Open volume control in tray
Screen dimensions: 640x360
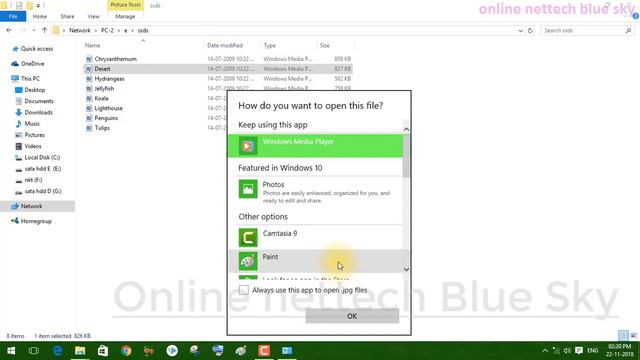pyautogui.click(x=567, y=351)
